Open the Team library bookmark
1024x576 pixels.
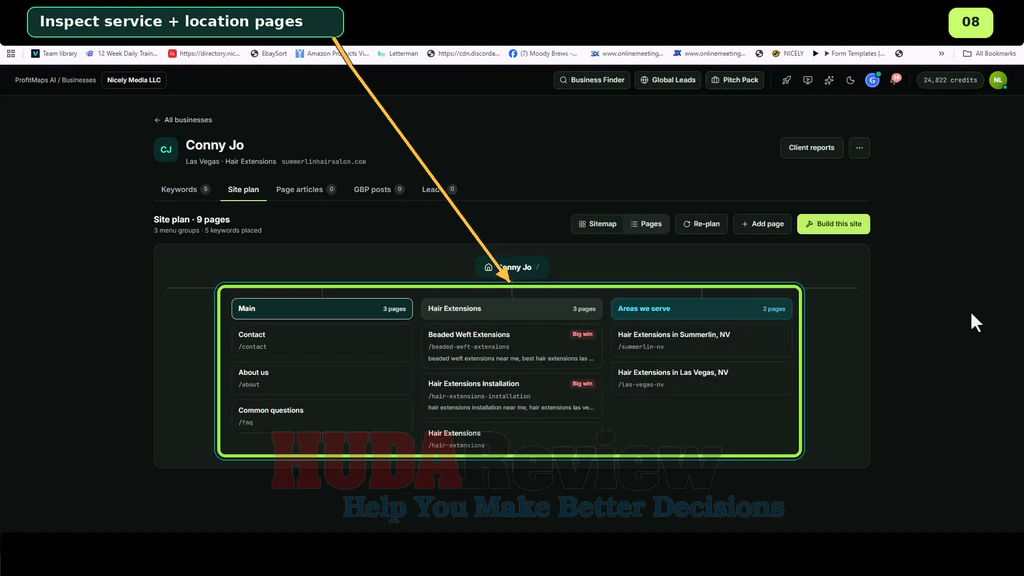(x=54, y=54)
